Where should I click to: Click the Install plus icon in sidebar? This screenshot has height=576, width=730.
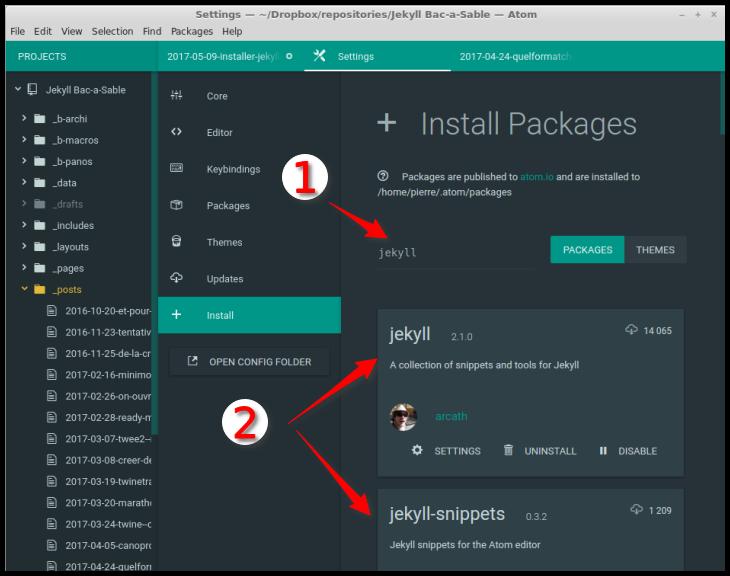pos(176,315)
